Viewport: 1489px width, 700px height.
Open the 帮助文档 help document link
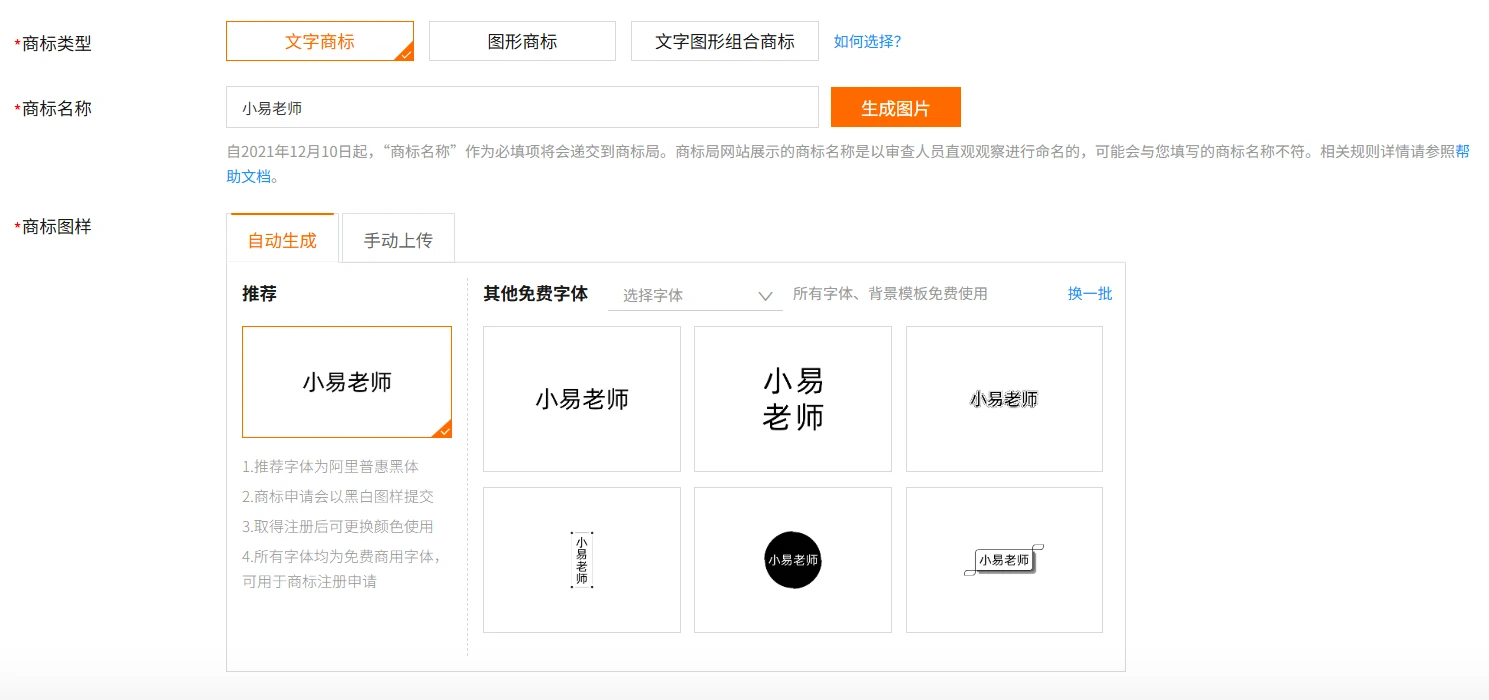[x=1461, y=152]
